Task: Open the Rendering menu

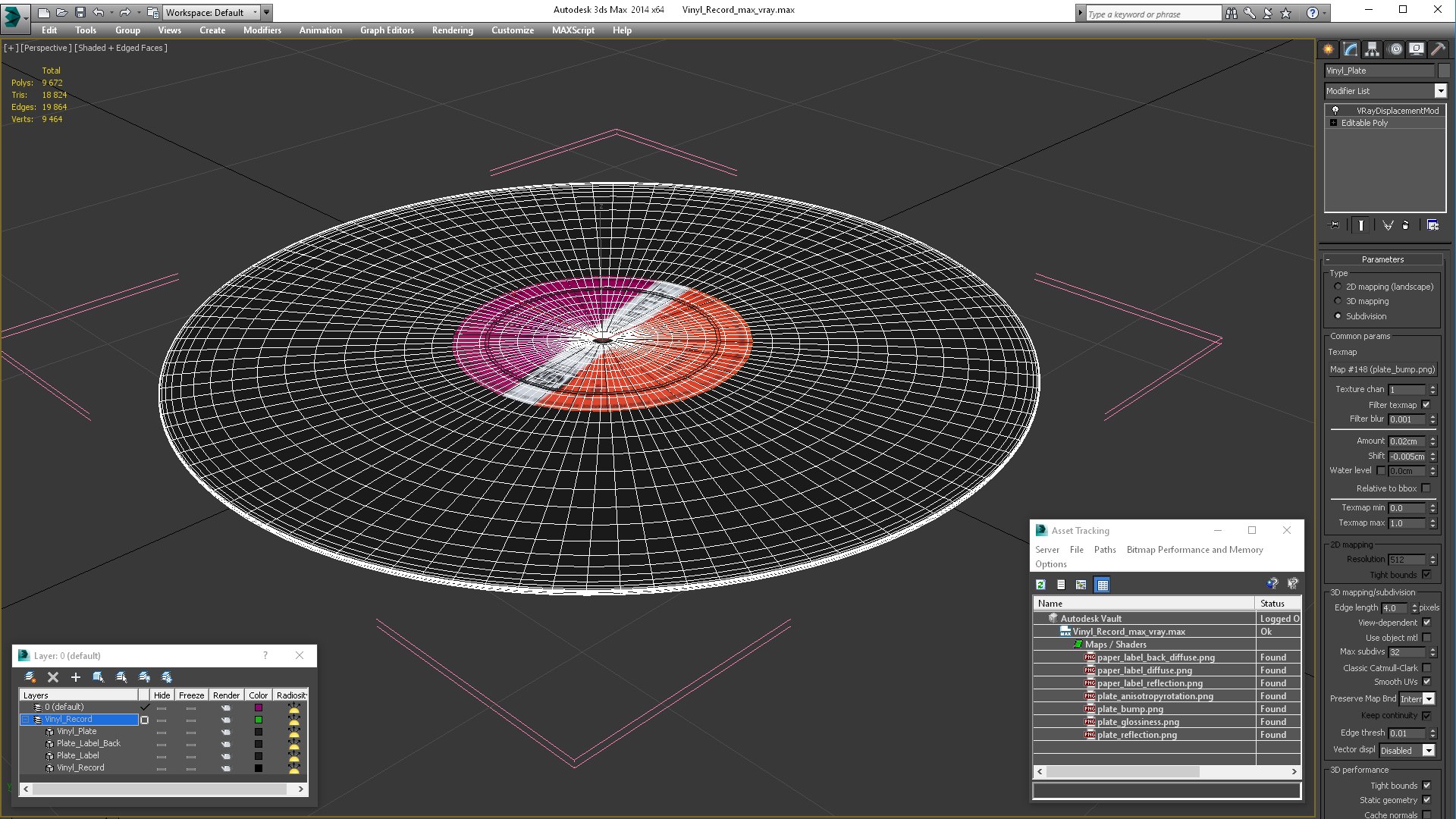Action: pyautogui.click(x=452, y=30)
